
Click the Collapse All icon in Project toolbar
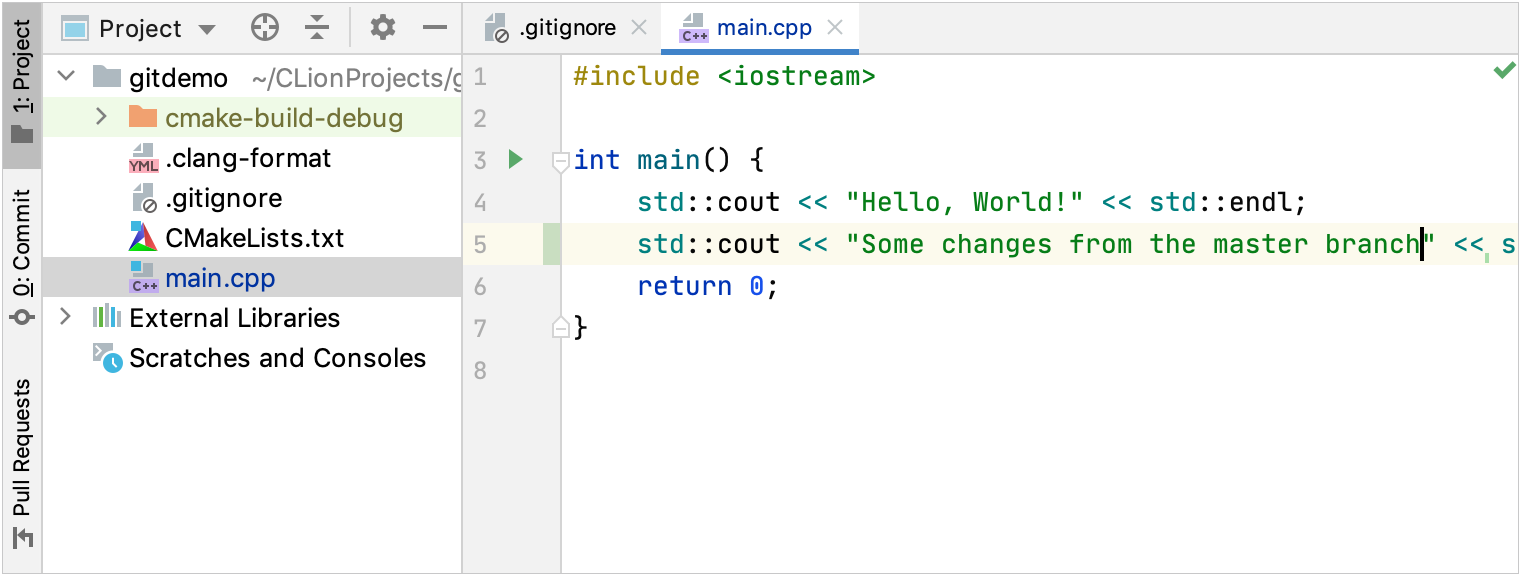point(317,28)
